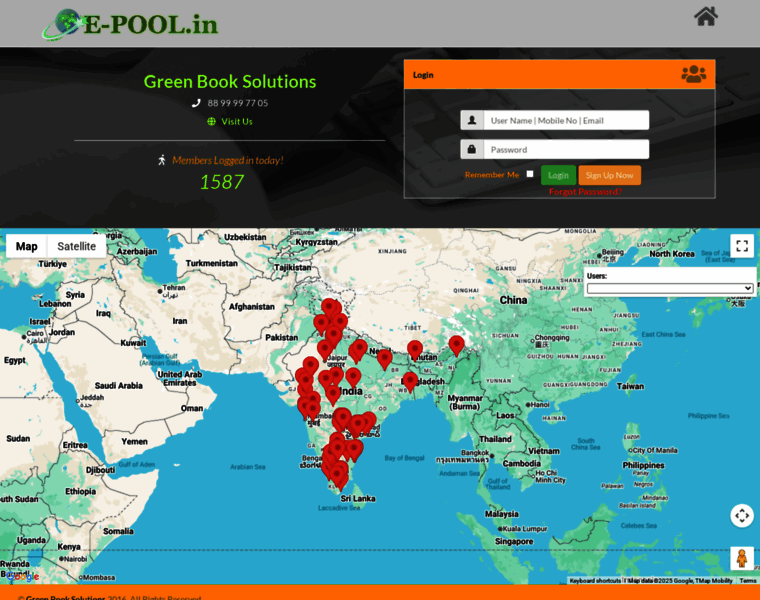Open the Visit Us link
The width and height of the screenshot is (760, 600).
point(237,121)
